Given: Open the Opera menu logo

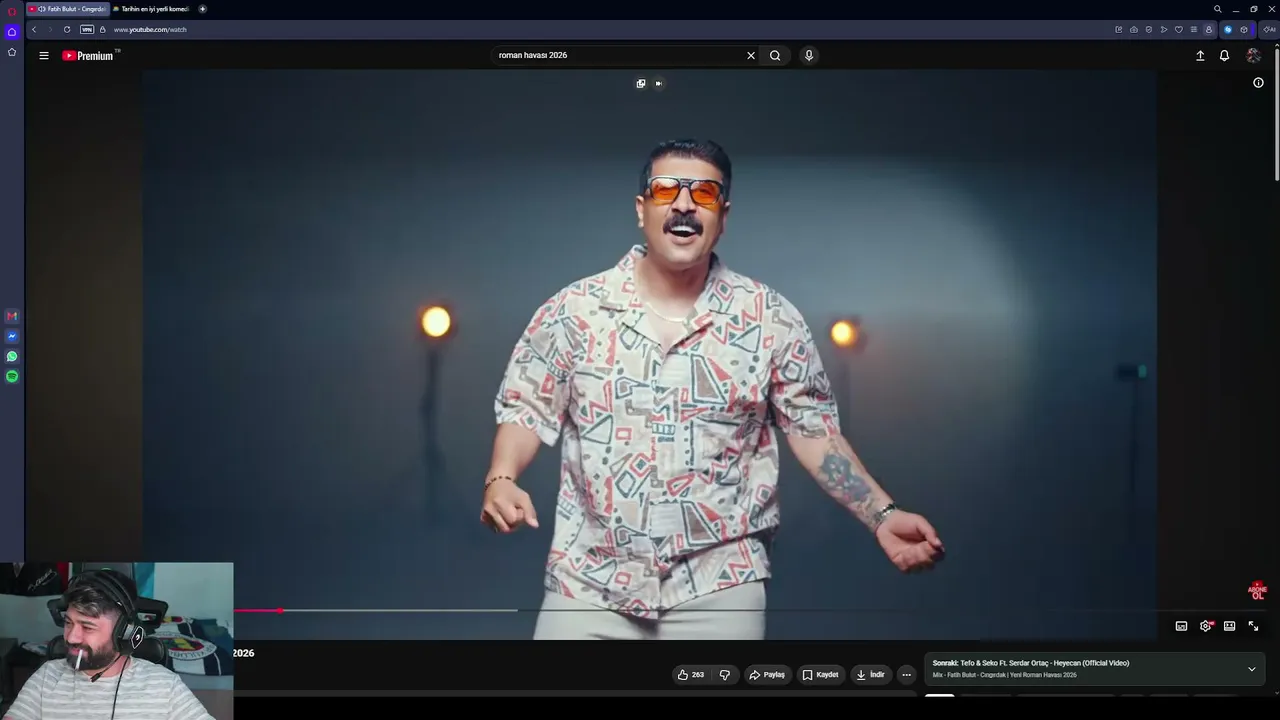Looking at the screenshot, I should point(12,11).
